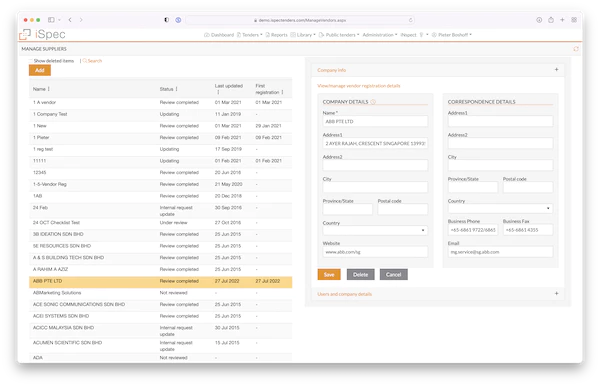This screenshot has width=600, height=386.
Task: Click the Email field
Action: [x=500, y=252]
